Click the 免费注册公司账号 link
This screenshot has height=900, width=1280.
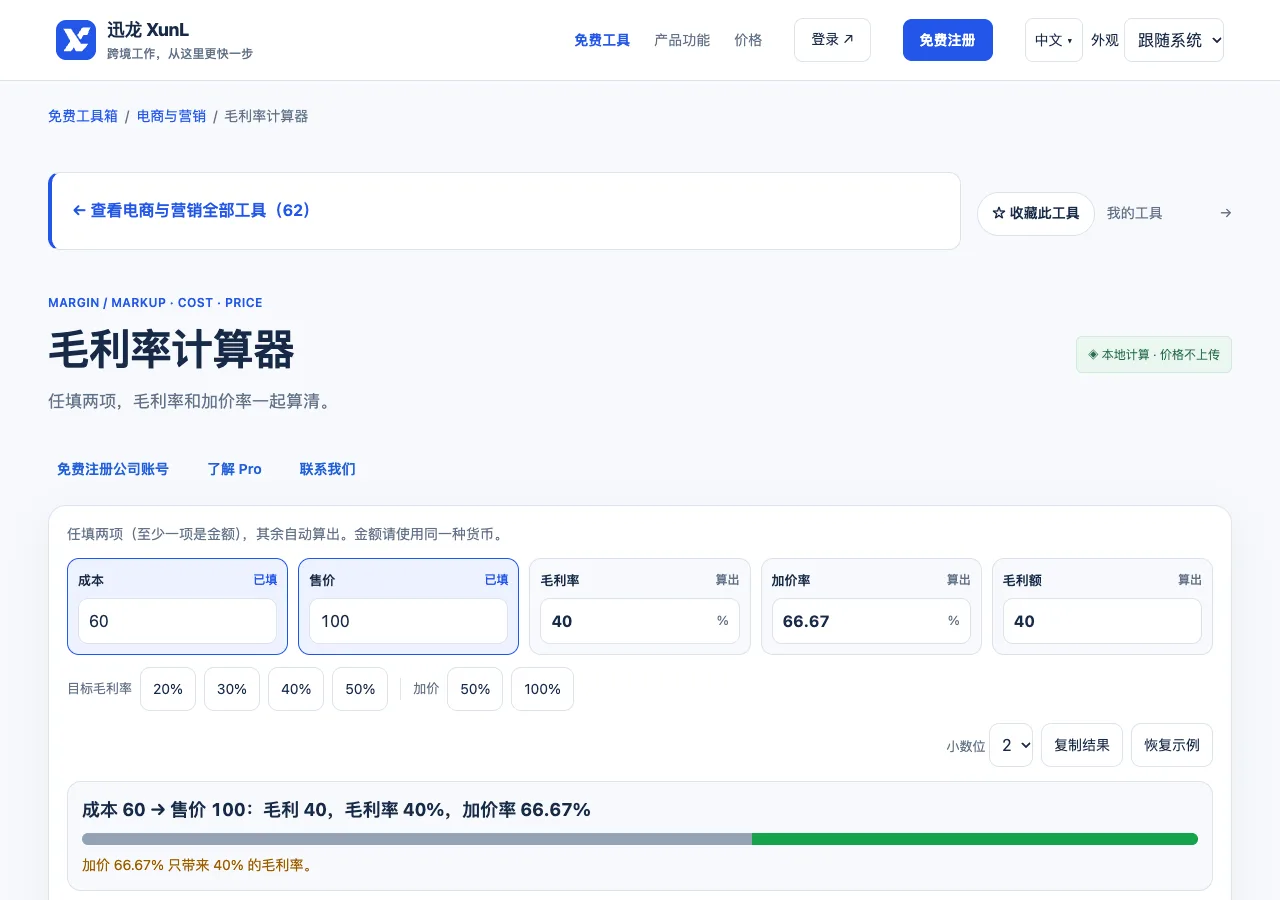click(x=113, y=469)
